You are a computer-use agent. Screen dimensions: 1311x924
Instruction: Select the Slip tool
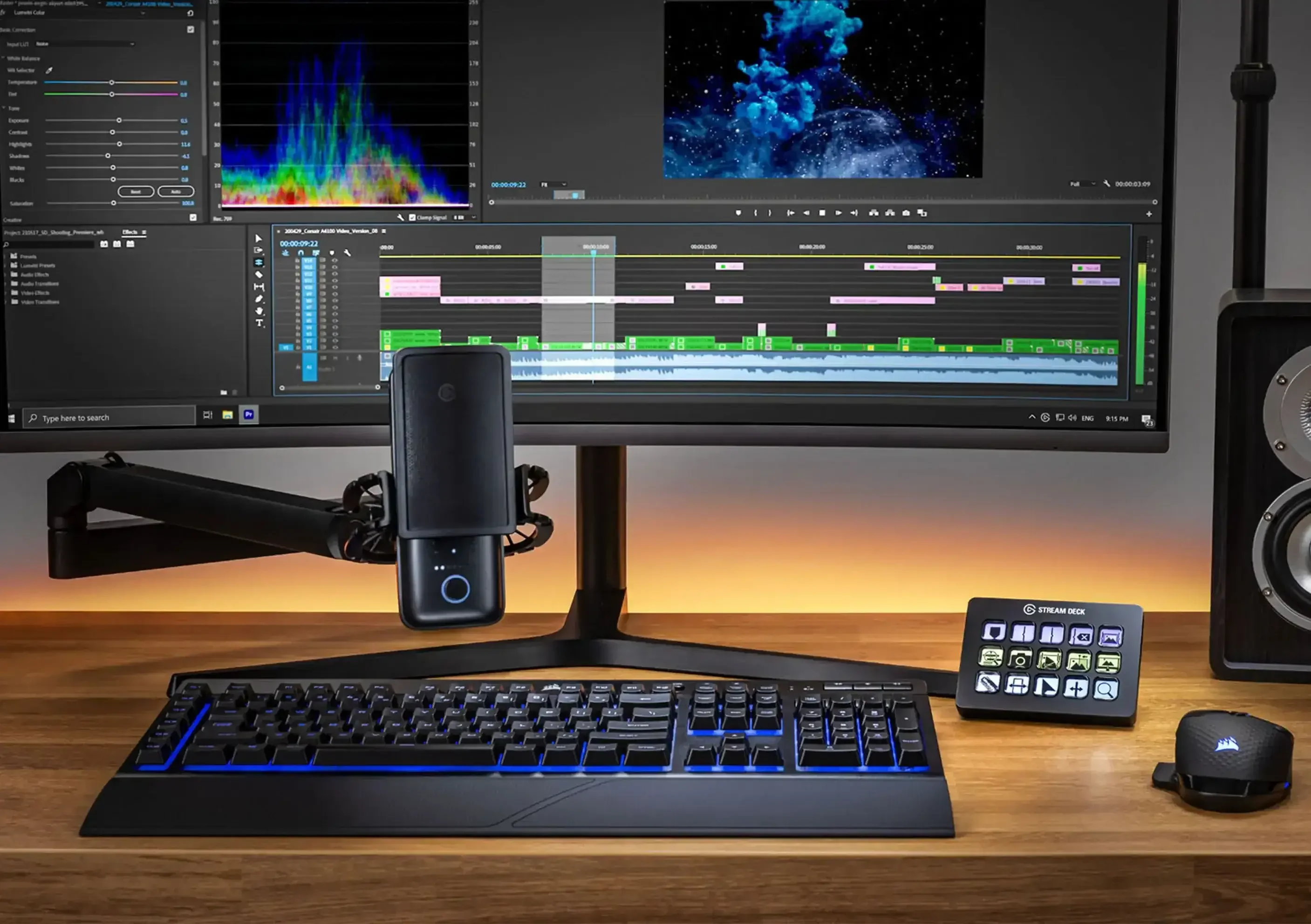pyautogui.click(x=259, y=286)
